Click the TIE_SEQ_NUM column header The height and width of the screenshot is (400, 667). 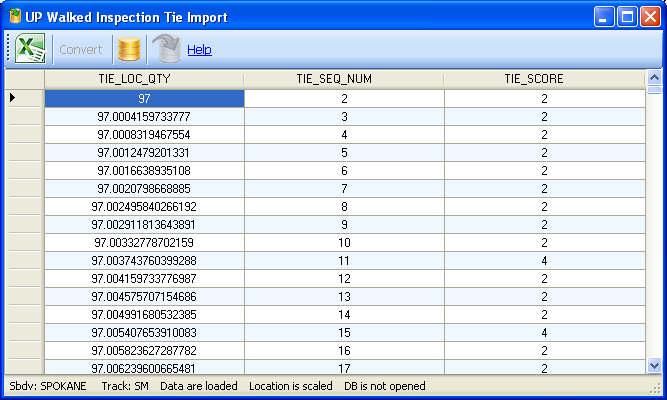coord(343,79)
